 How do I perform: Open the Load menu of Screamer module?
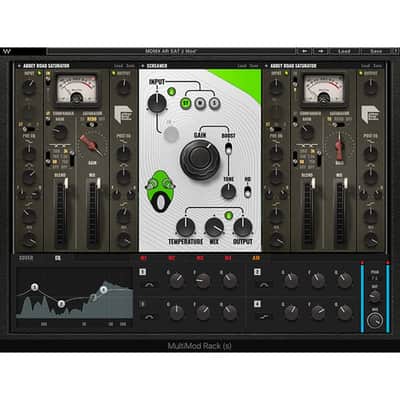point(242,66)
